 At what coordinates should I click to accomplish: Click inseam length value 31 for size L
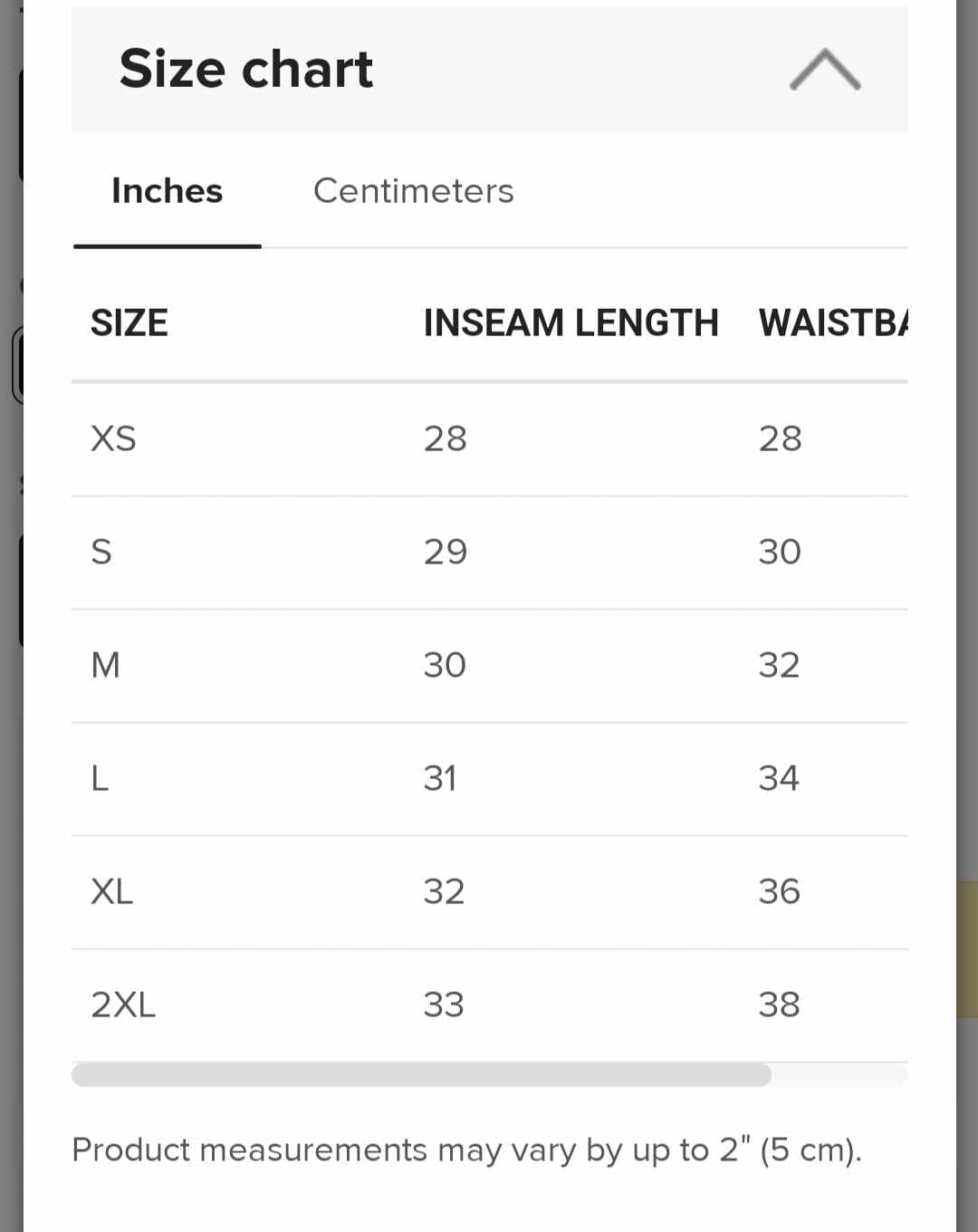(440, 778)
